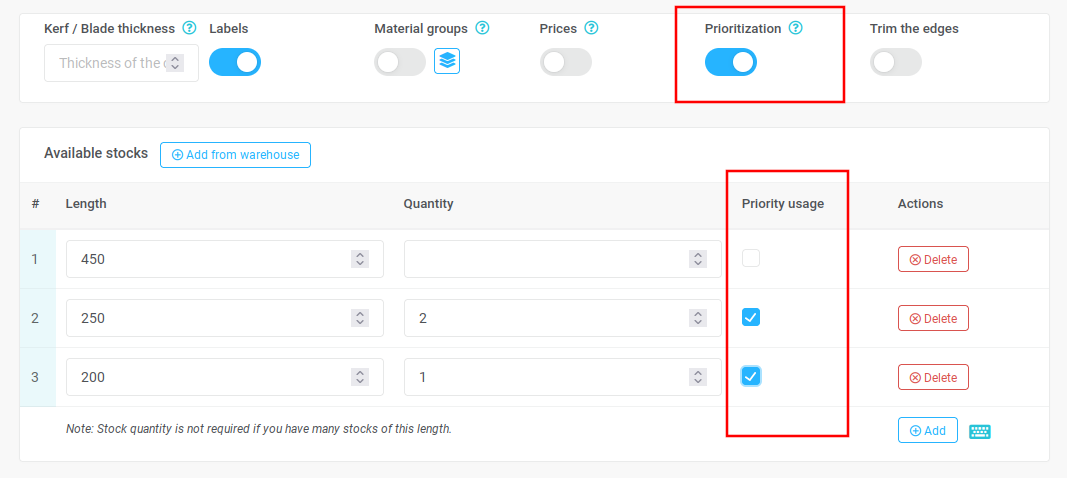
Task: Uncheck Priority usage for the 200 stock
Action: coord(751,376)
